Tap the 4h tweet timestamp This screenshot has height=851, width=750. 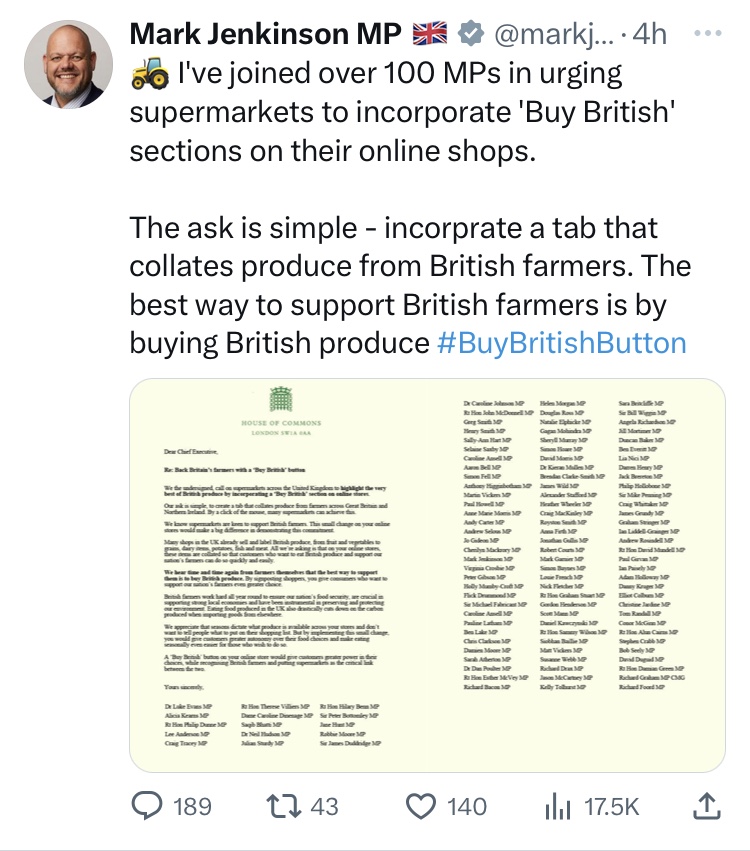click(650, 34)
